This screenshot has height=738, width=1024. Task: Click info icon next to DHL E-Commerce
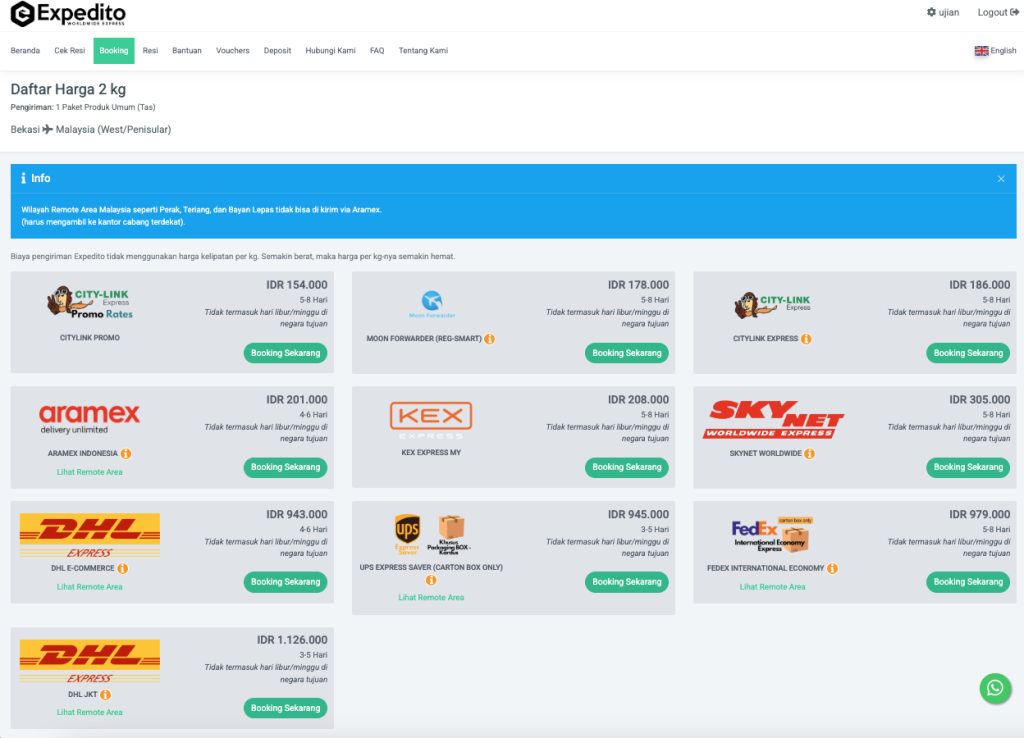(123, 569)
